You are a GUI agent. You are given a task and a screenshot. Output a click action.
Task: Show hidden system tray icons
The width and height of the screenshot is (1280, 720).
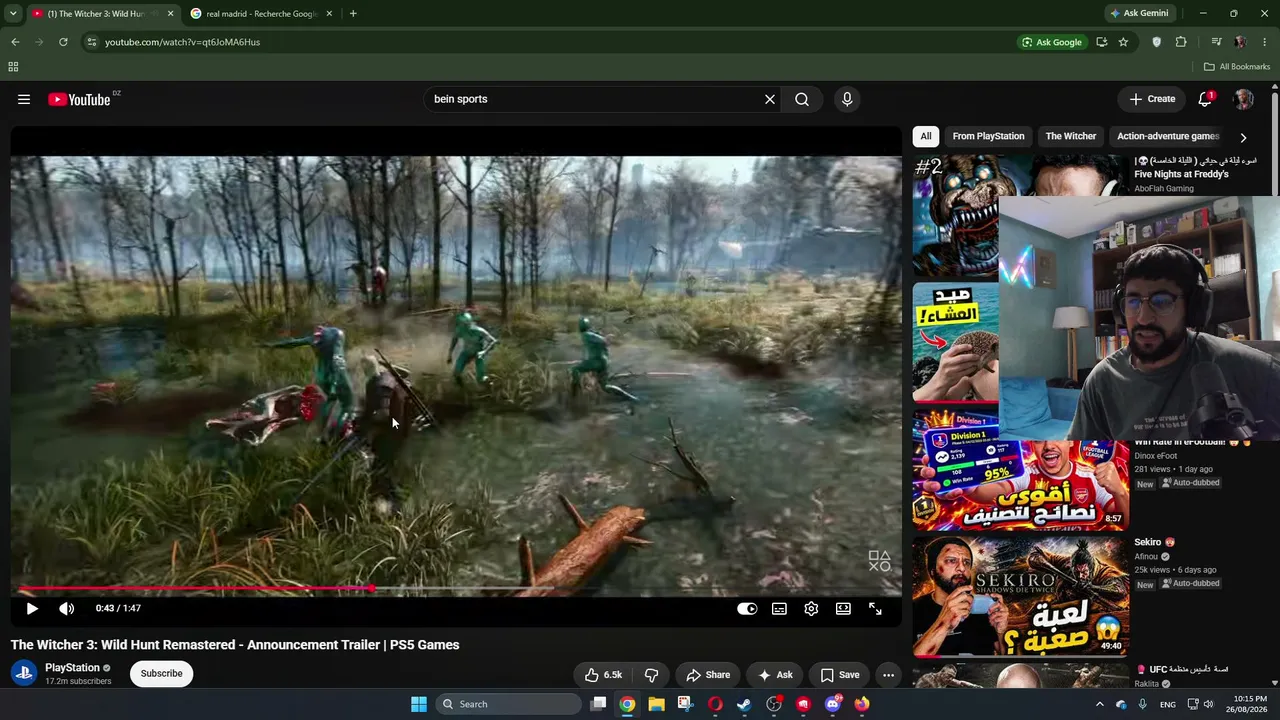pos(1099,704)
